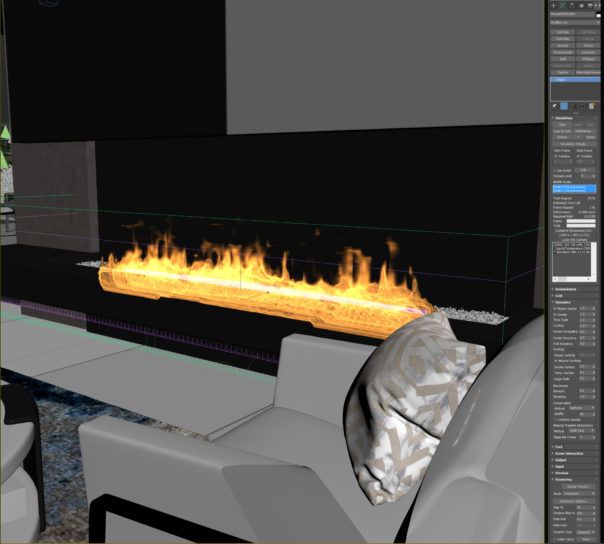Click the object color swatch beside name field
Image resolution: width=604 pixels, height=544 pixels.
598,15
